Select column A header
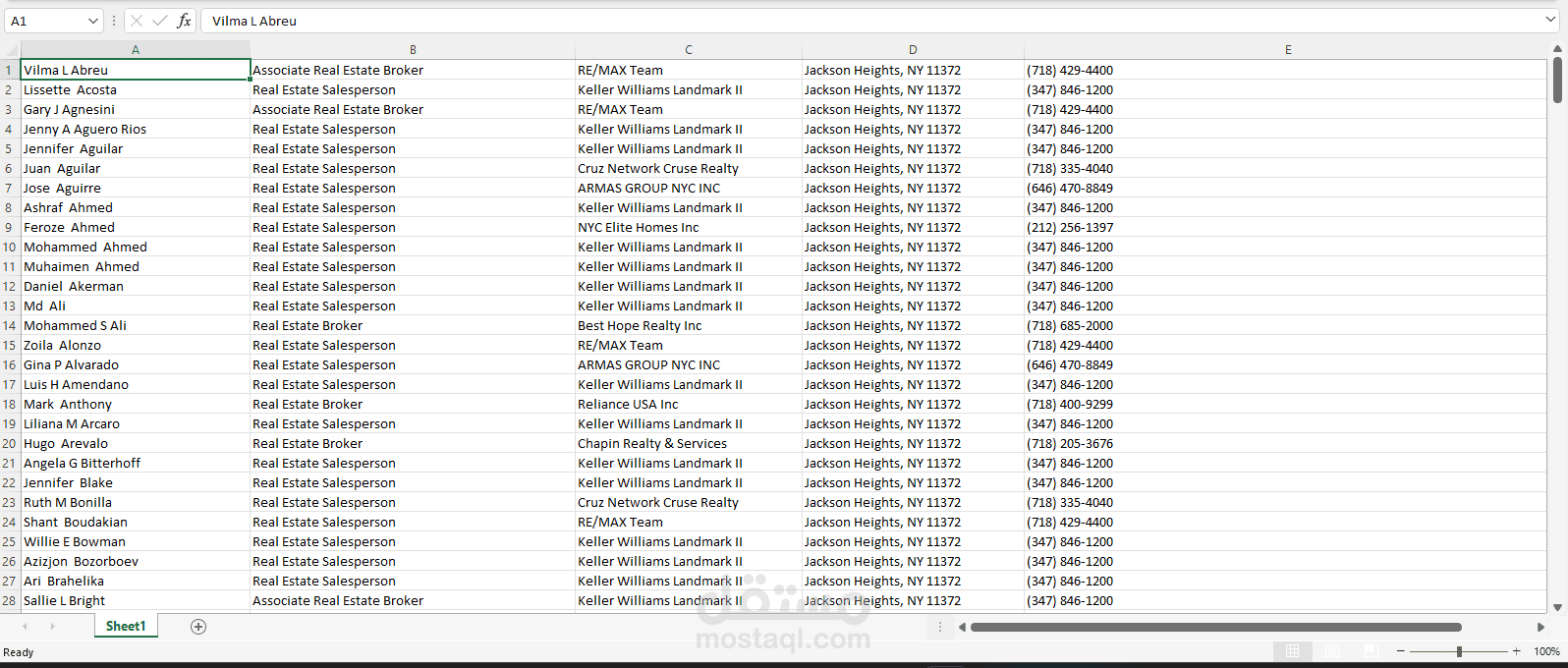The height and width of the screenshot is (668, 1568). pos(136,50)
